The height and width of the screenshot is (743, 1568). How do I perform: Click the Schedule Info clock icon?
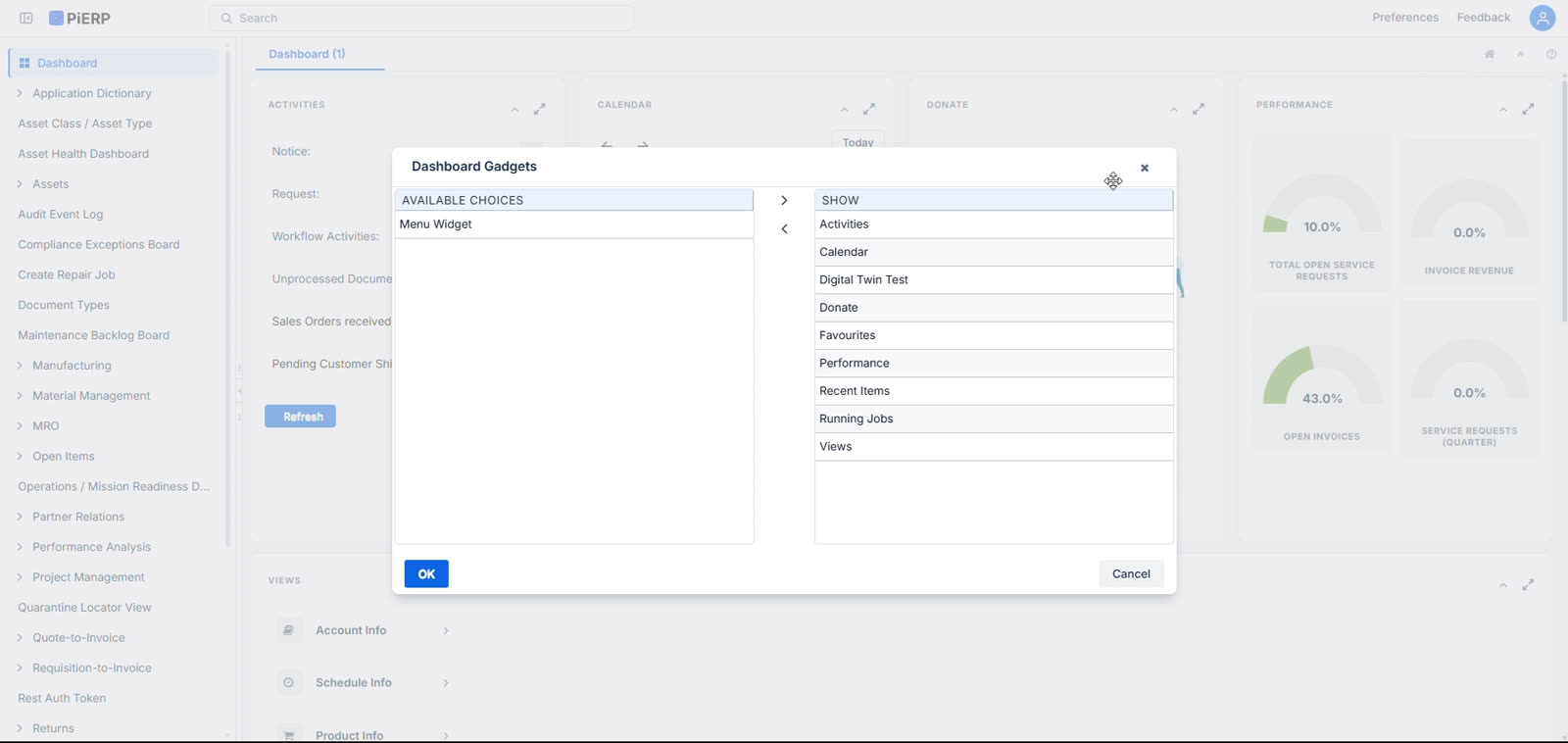click(x=288, y=682)
